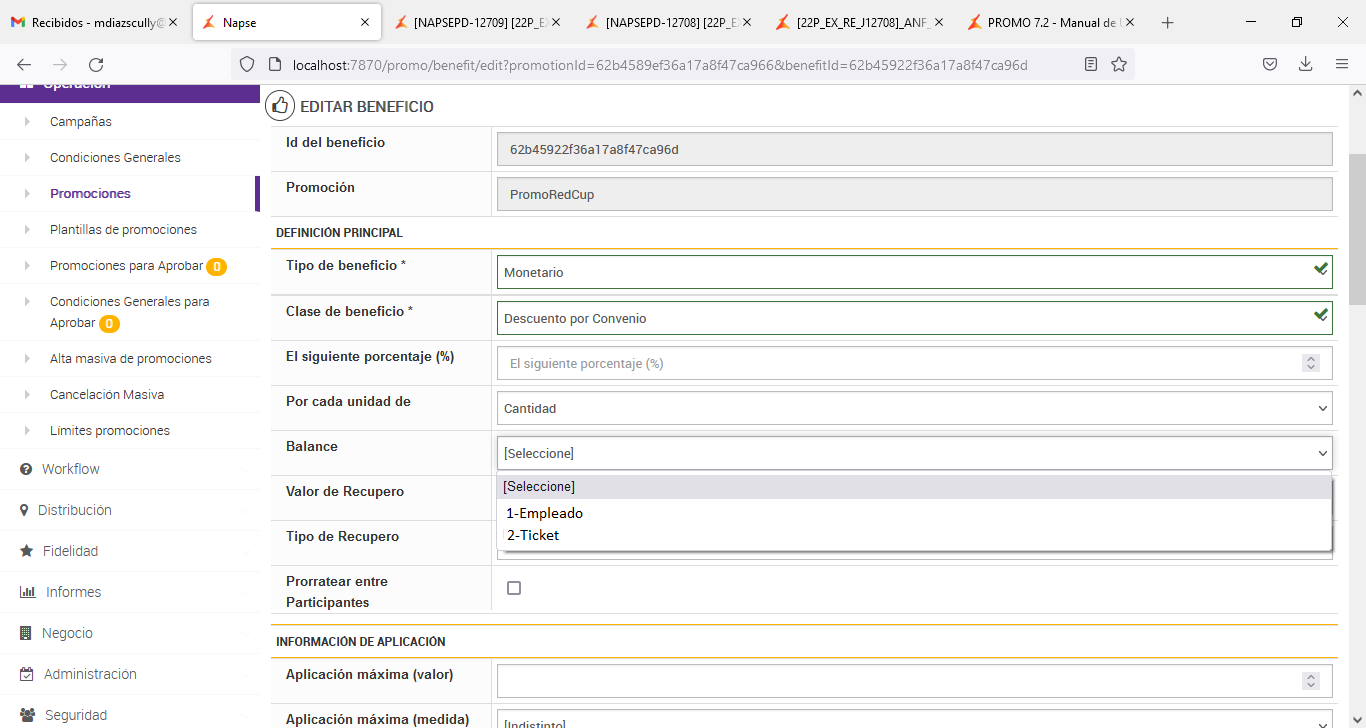Click the Distribución location pin icon
The image size is (1366, 728).
click(x=25, y=510)
